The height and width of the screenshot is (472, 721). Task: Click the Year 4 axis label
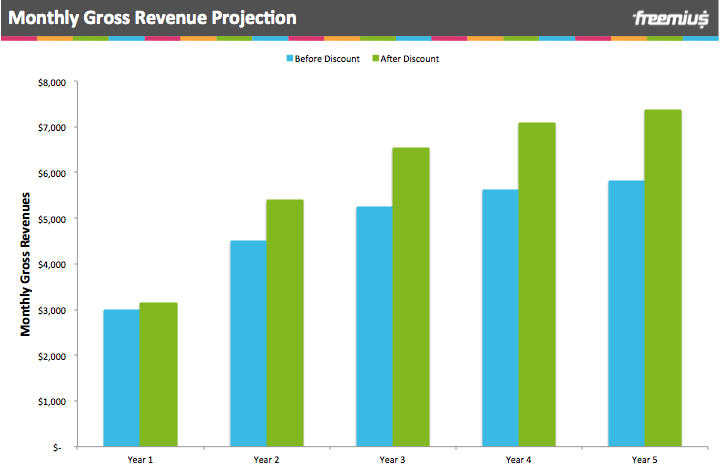coord(518,460)
